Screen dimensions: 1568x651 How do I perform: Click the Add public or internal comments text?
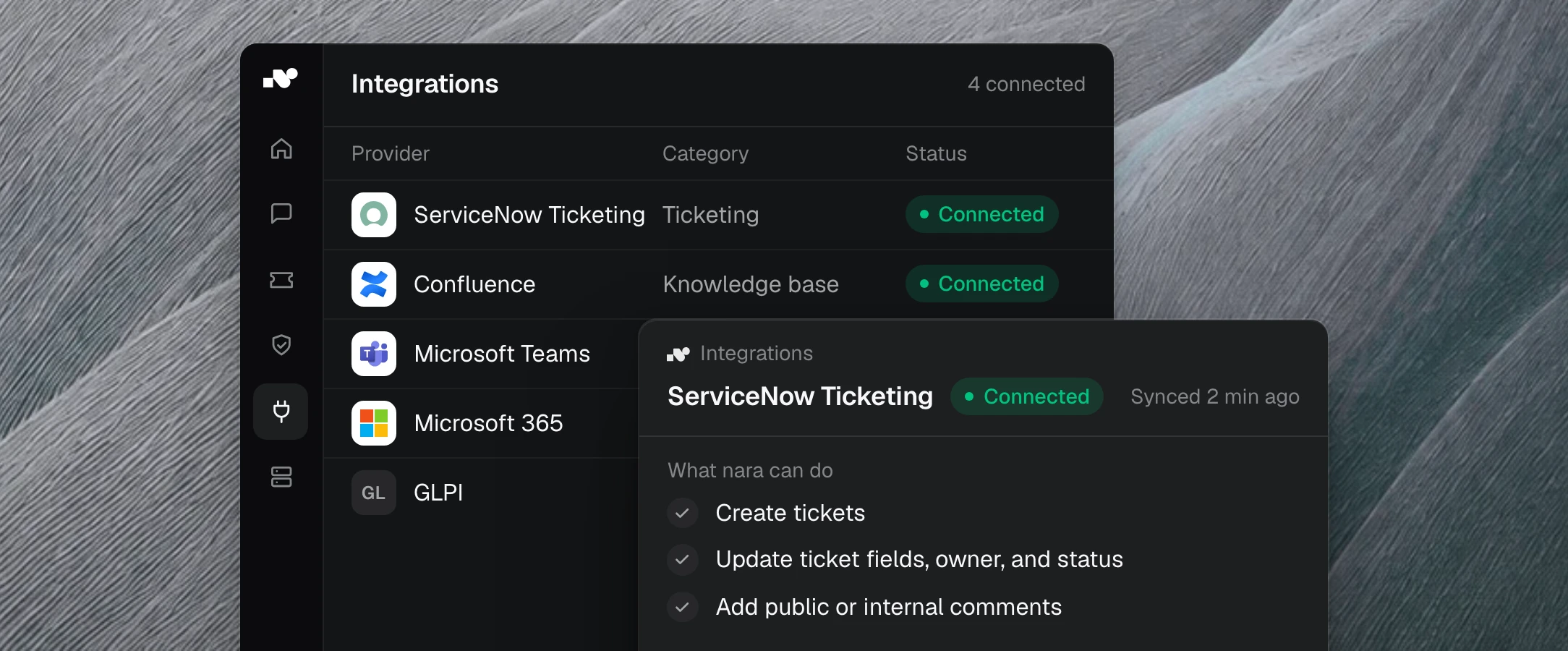(888, 607)
